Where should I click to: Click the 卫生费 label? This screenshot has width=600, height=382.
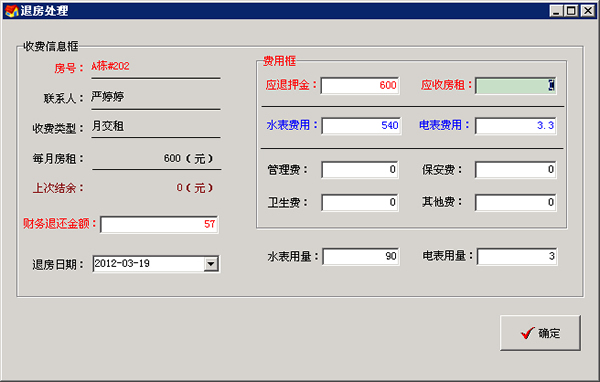pyautogui.click(x=287, y=202)
